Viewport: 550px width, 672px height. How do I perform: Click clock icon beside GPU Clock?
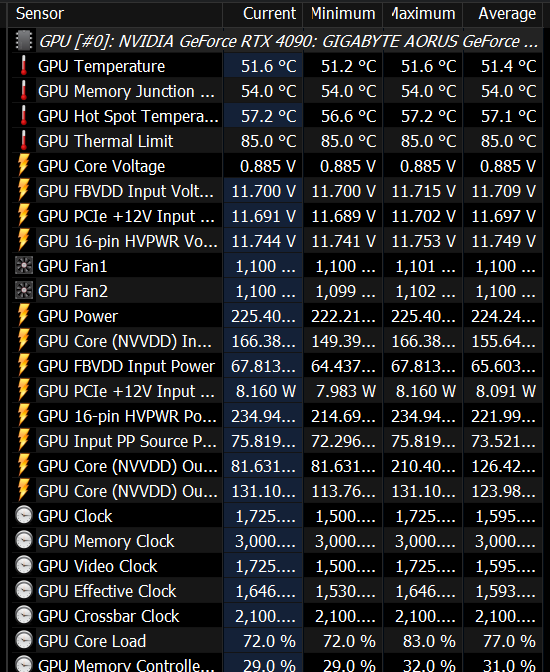coord(24,516)
